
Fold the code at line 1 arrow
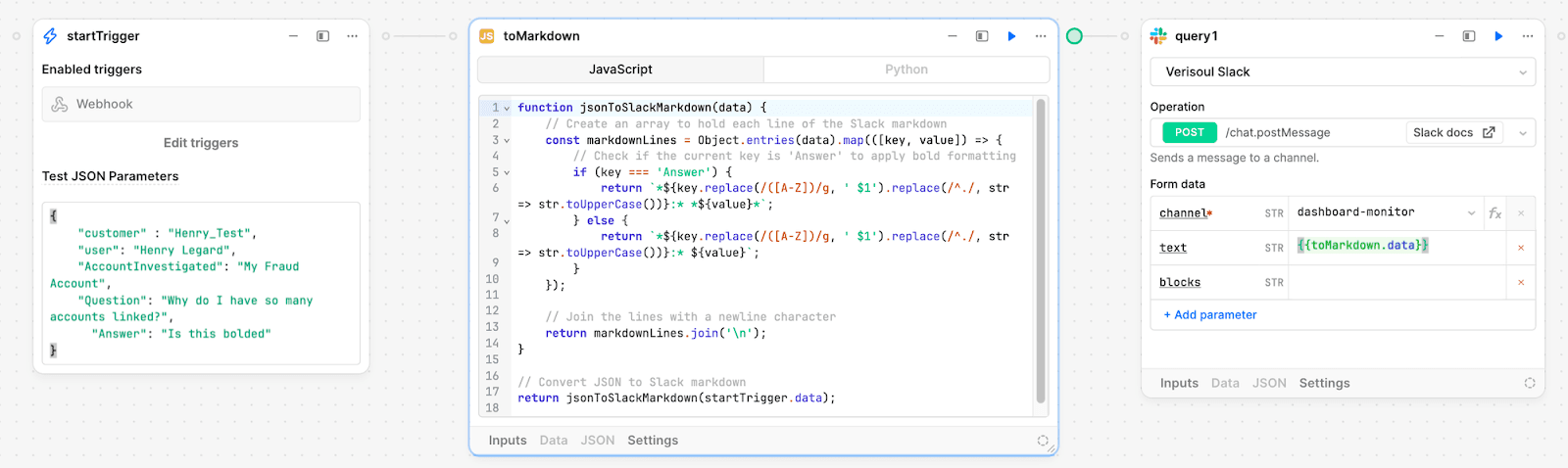coord(507,109)
